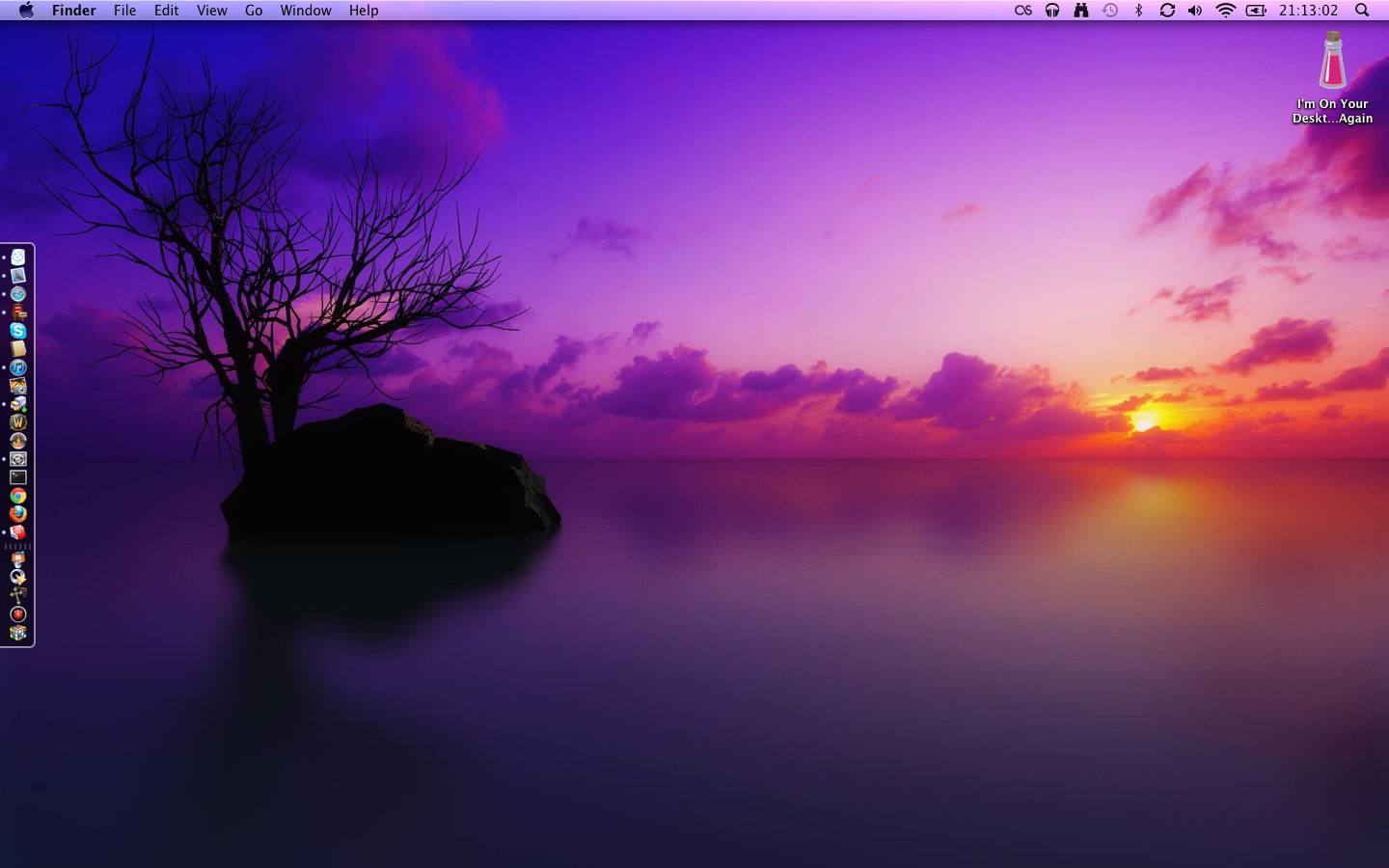This screenshot has width=1389, height=868.
Task: Open Spotlight search magnifying glass
Action: point(1362,11)
